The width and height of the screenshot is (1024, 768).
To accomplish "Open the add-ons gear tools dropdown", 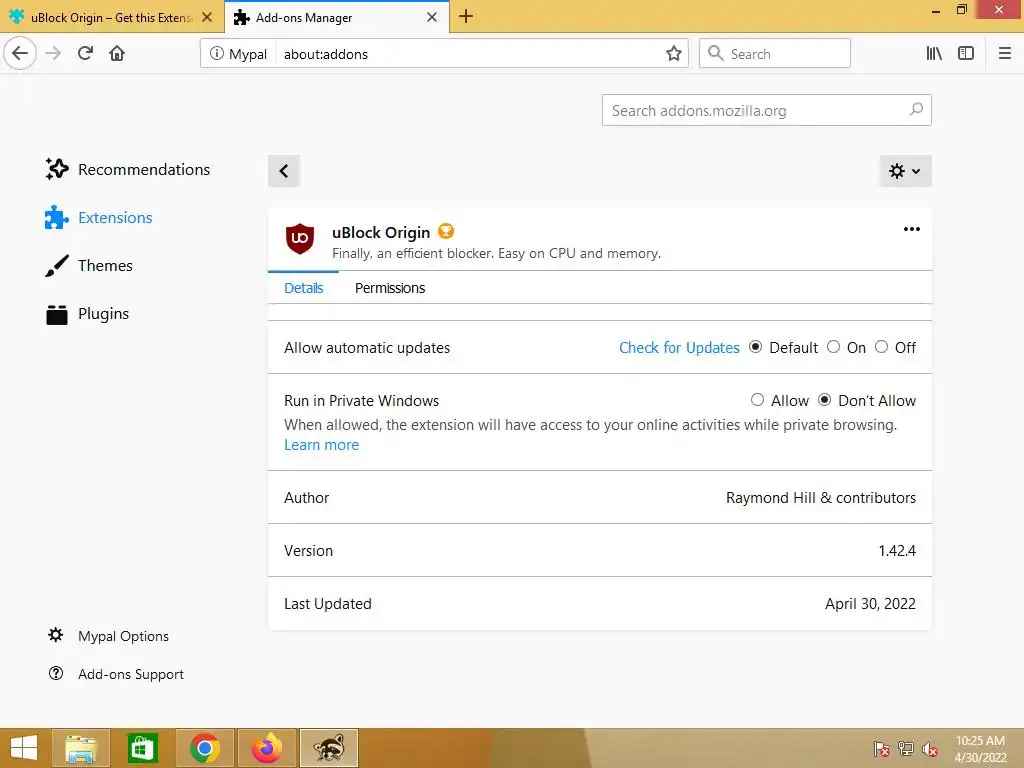I will tap(905, 171).
